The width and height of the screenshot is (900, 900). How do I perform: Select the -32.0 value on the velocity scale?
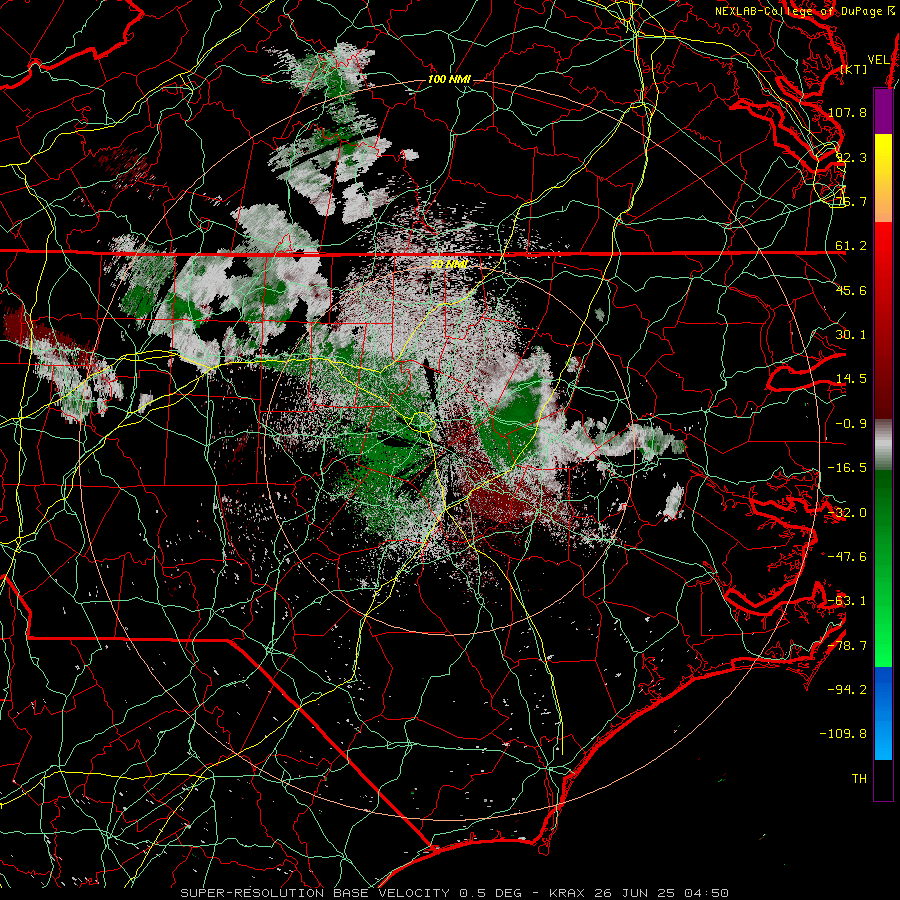(847, 513)
